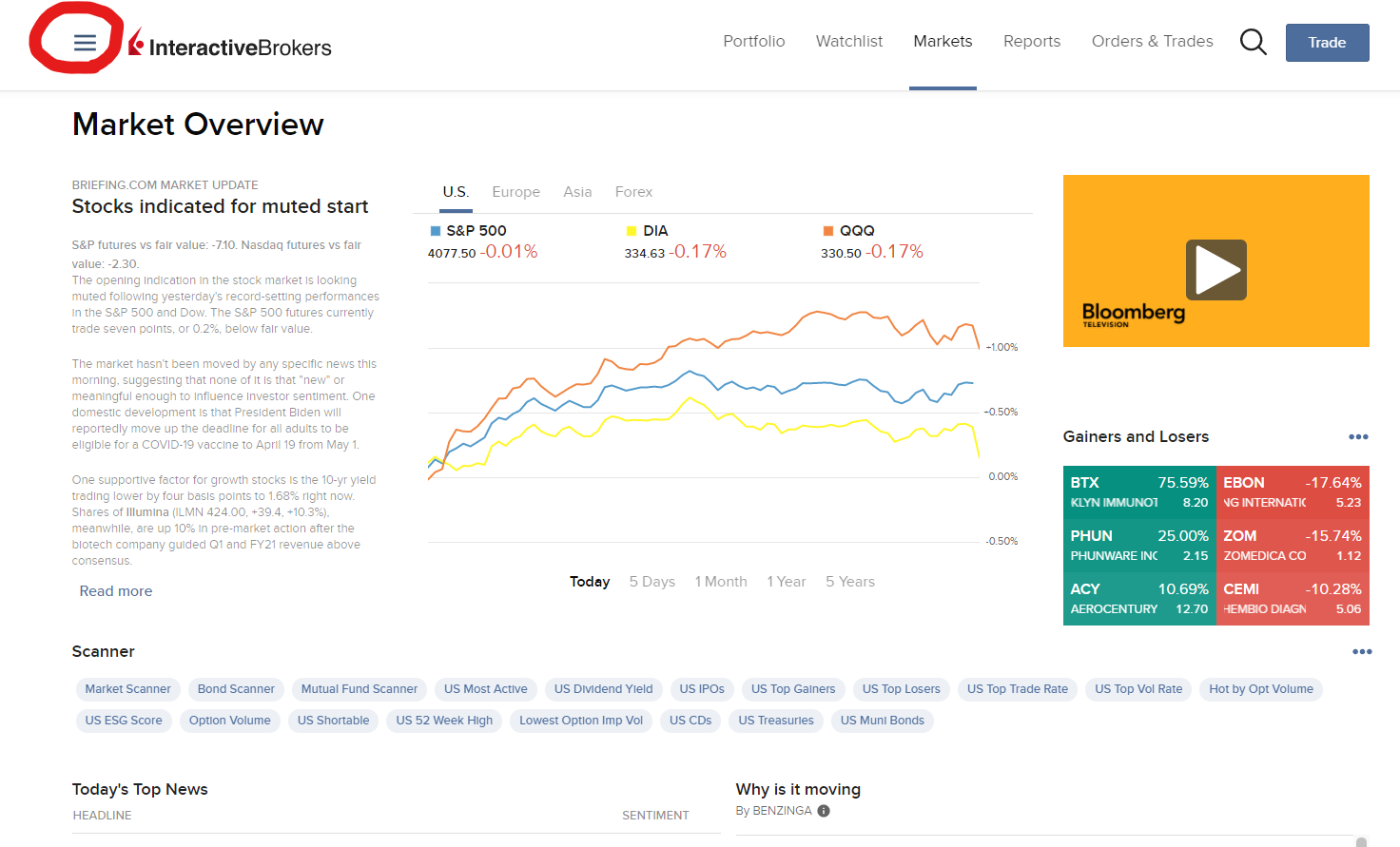
Task: Show the 5 Years chart range
Action: [850, 582]
